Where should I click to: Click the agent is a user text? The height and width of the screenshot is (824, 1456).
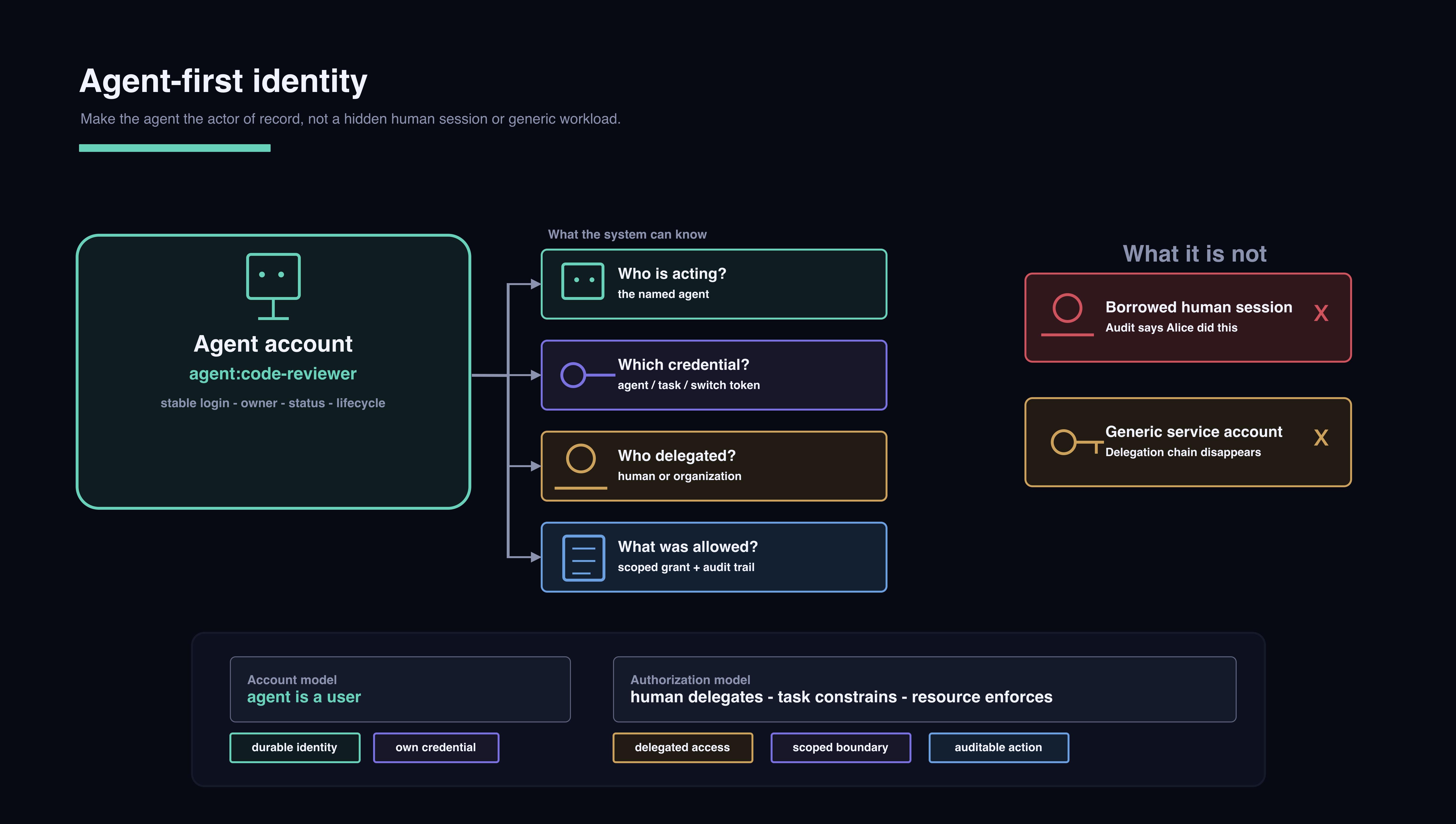(x=304, y=697)
